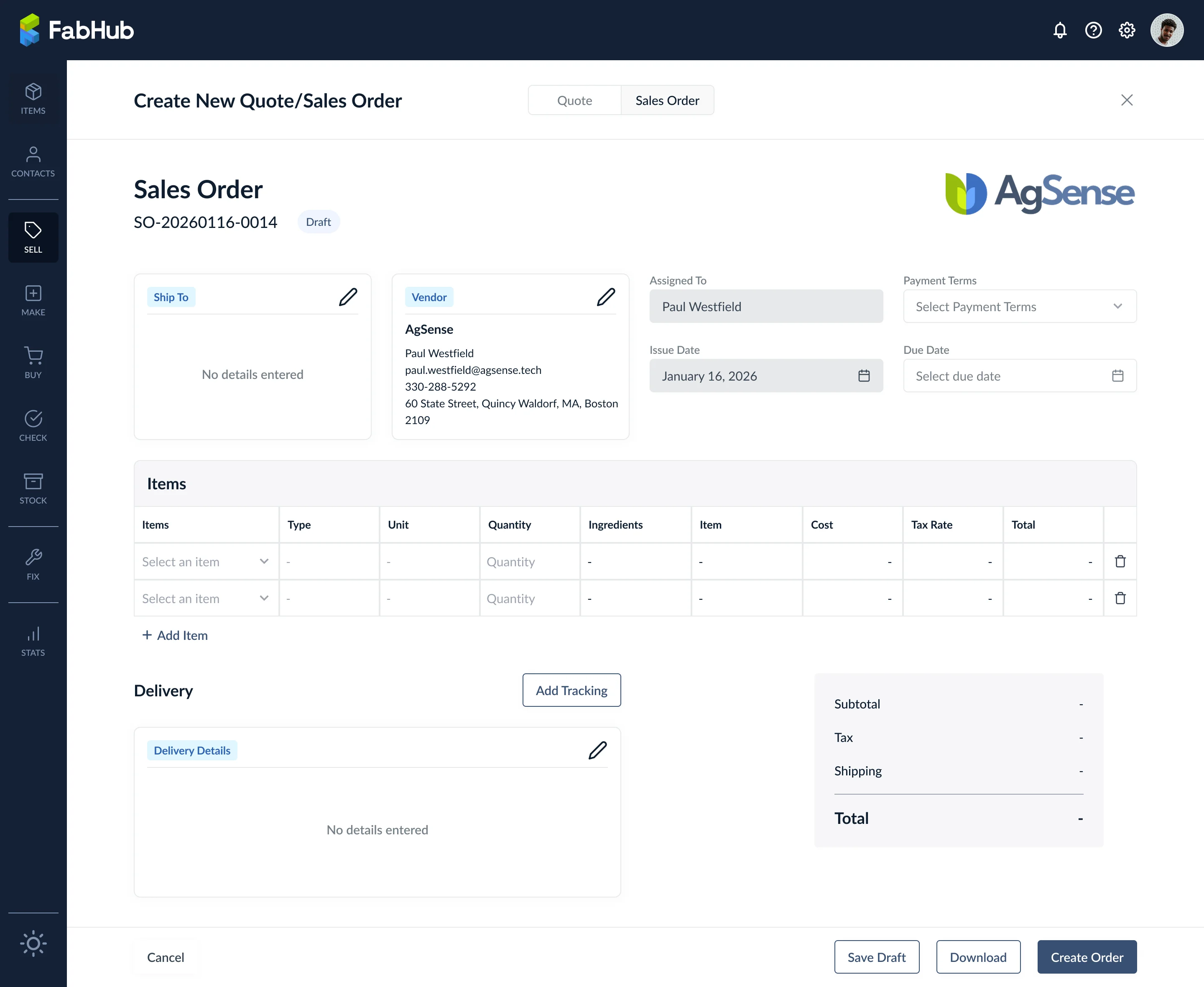The image size is (1204, 987).
Task: Click the Cancel button
Action: [x=166, y=957]
